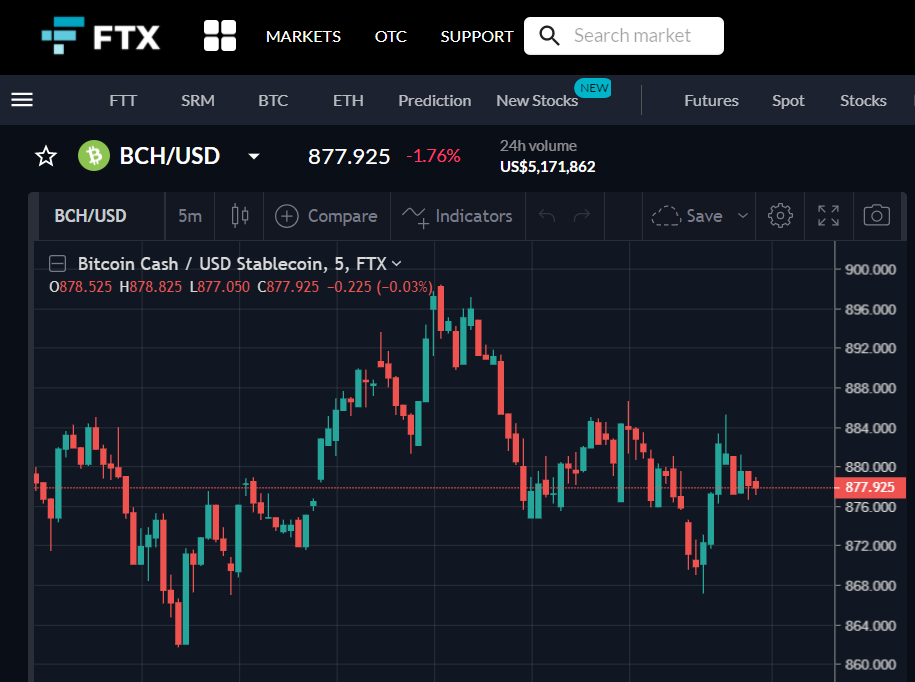
Task: Expand the chart legend title chevron
Action: click(397, 264)
